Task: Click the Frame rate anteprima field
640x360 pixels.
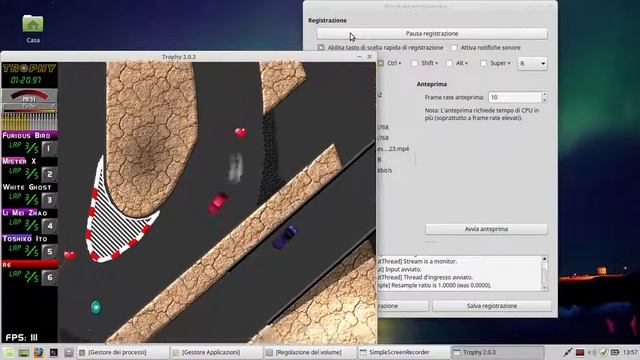Action: pos(514,97)
